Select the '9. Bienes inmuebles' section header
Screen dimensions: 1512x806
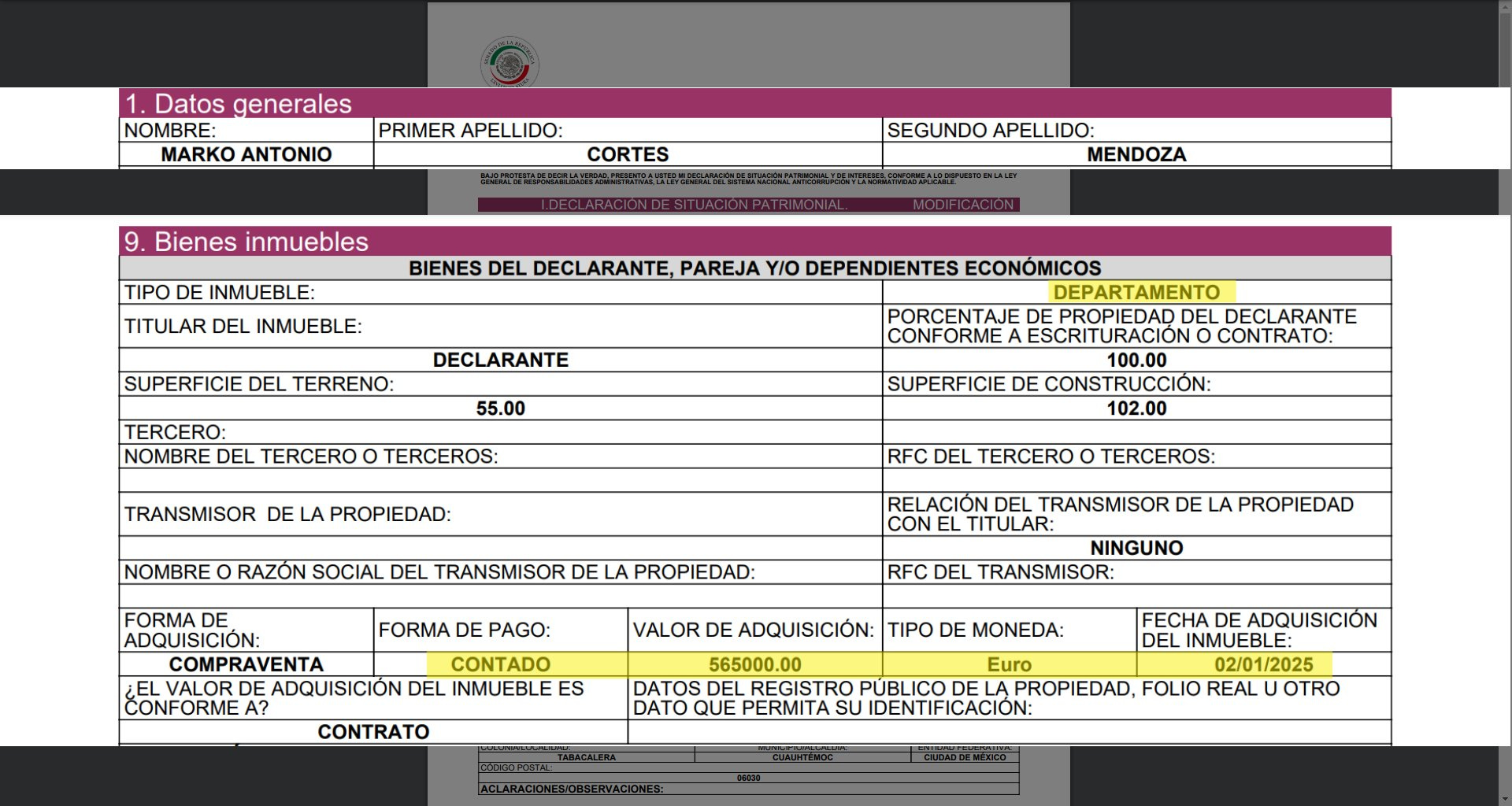click(x=755, y=241)
